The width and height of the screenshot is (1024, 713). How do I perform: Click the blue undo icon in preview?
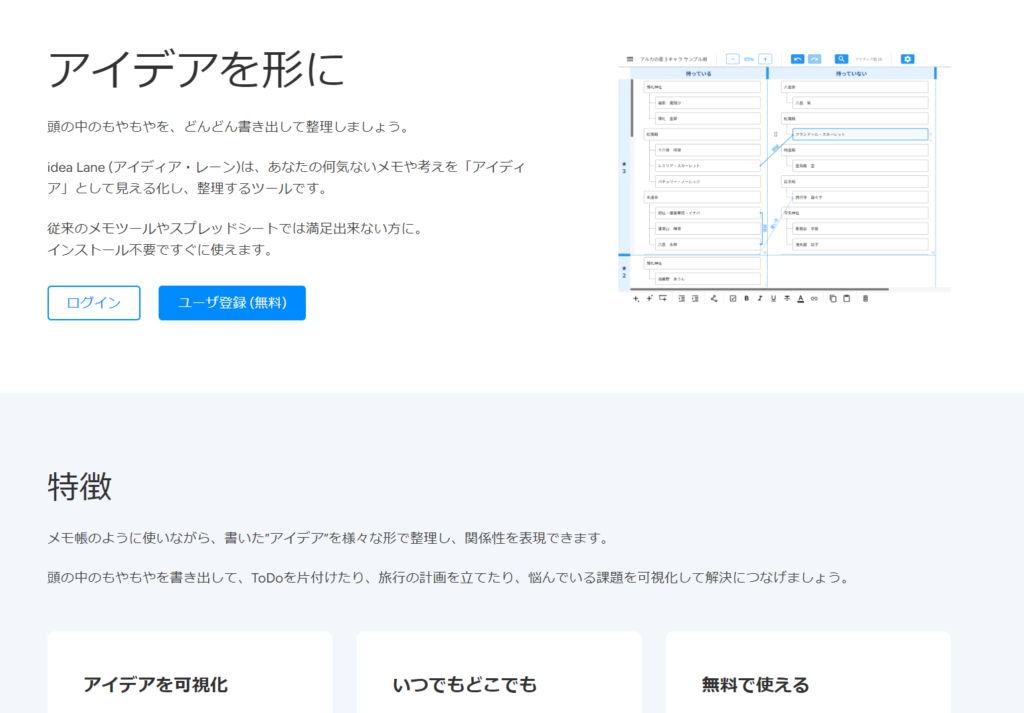[797, 59]
